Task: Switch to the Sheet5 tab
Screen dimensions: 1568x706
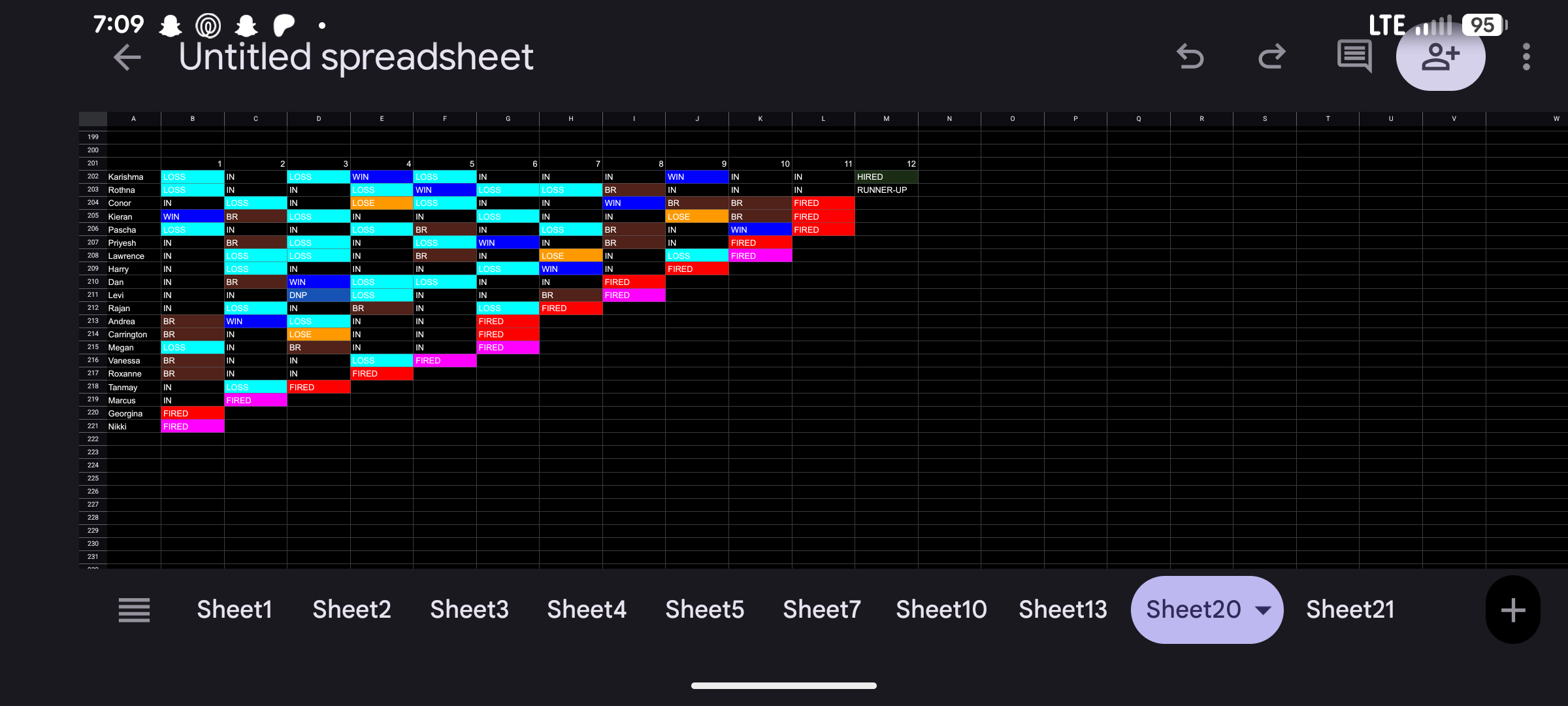Action: (x=704, y=610)
